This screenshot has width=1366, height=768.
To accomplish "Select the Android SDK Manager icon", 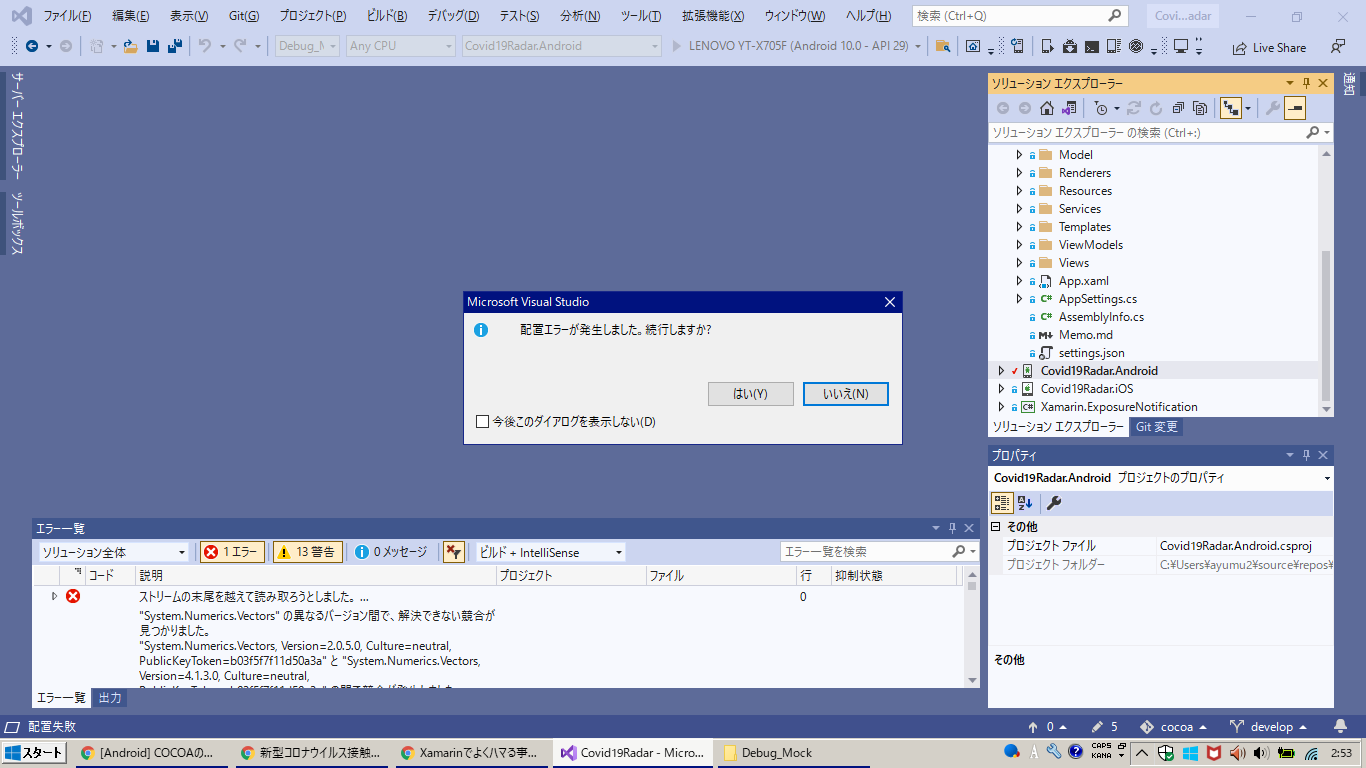I will click(x=1070, y=46).
